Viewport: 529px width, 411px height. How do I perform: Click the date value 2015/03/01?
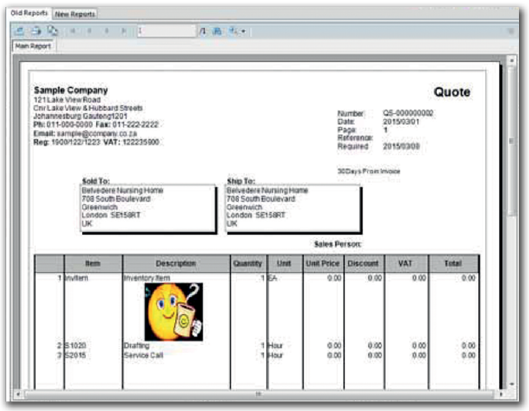(x=401, y=121)
